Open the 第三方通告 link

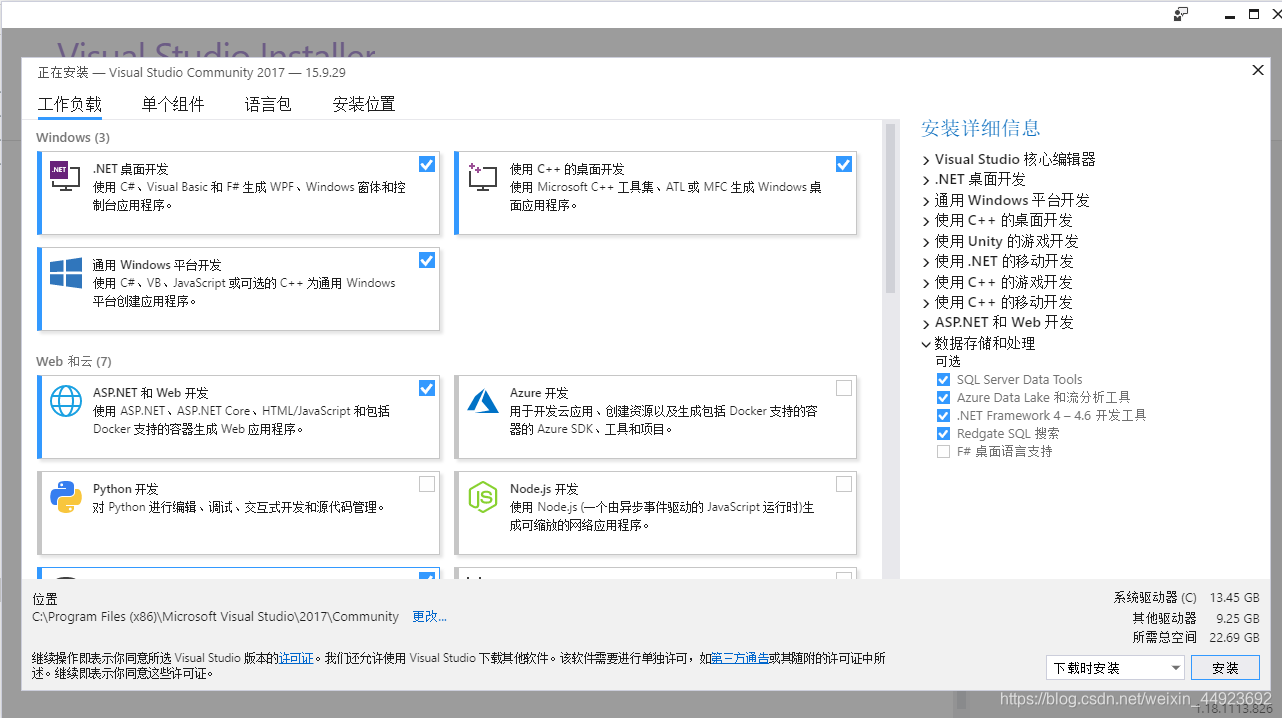[x=741, y=658]
